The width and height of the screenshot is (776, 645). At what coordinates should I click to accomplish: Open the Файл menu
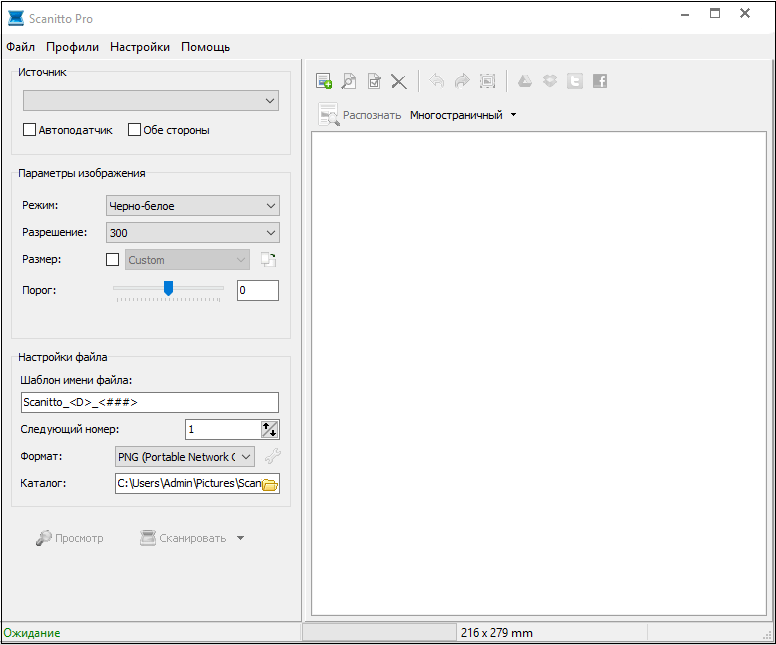tap(20, 47)
